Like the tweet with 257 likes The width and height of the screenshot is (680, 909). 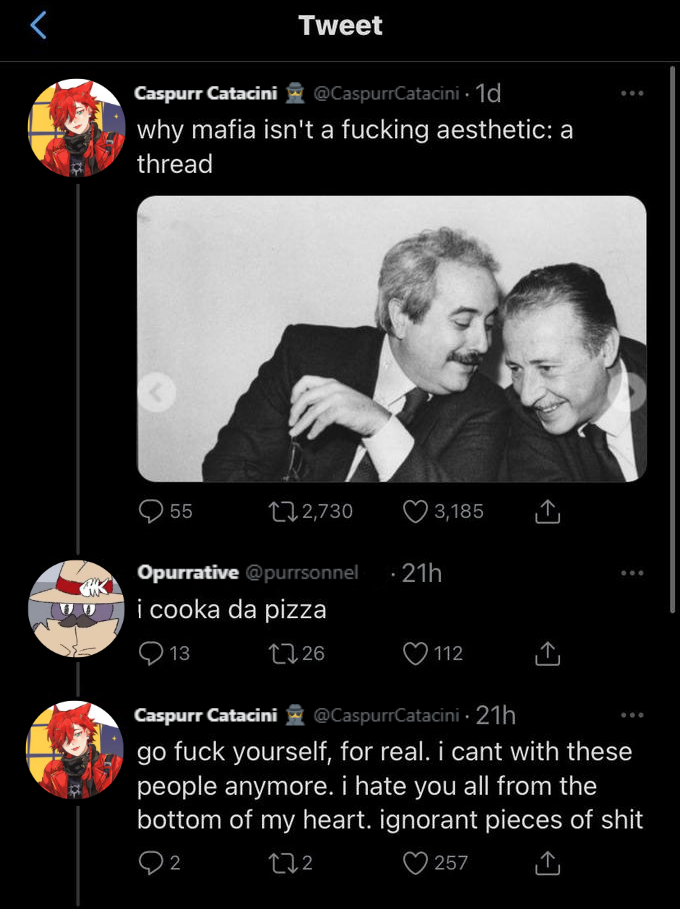click(x=415, y=862)
